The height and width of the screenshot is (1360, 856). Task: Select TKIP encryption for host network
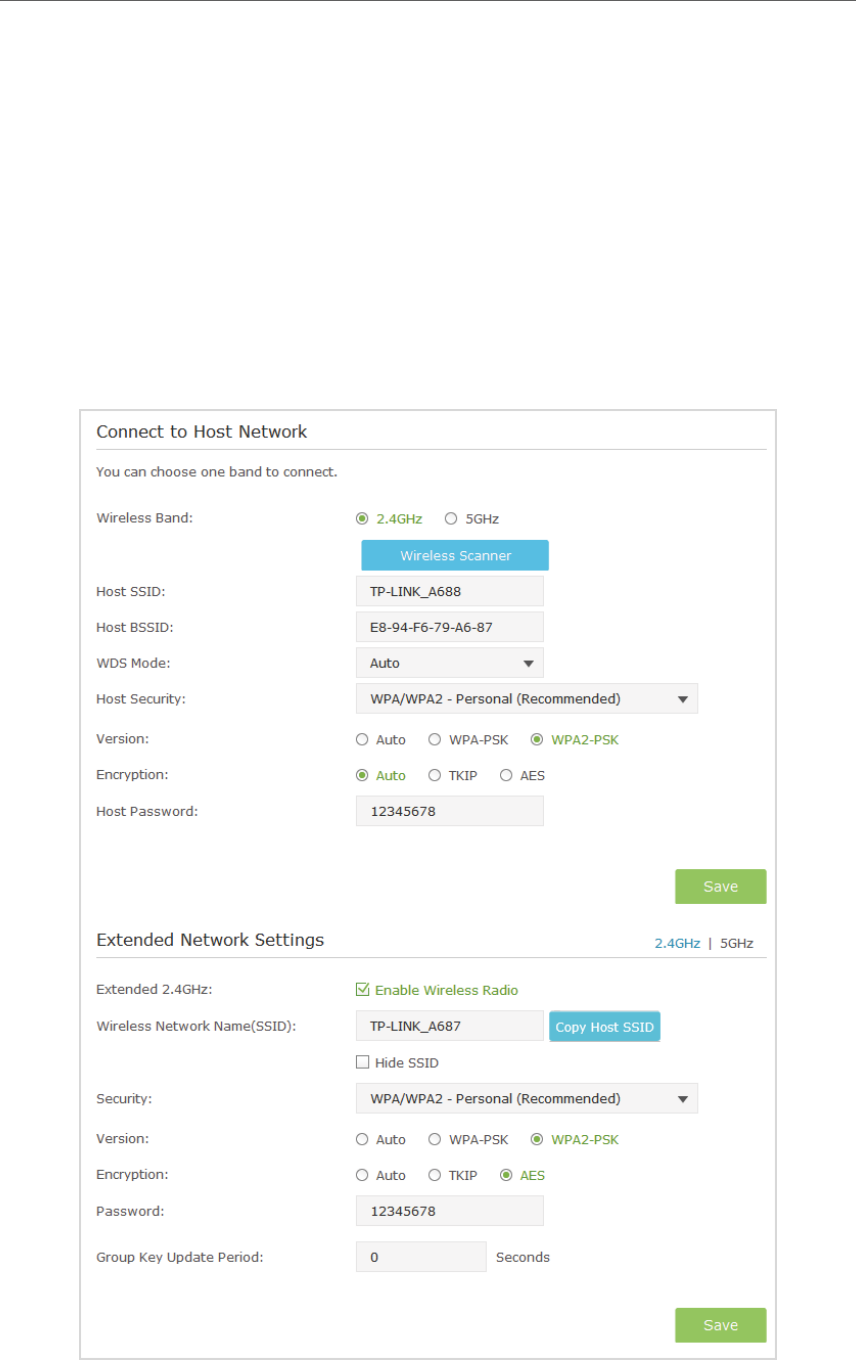pyautogui.click(x=434, y=775)
